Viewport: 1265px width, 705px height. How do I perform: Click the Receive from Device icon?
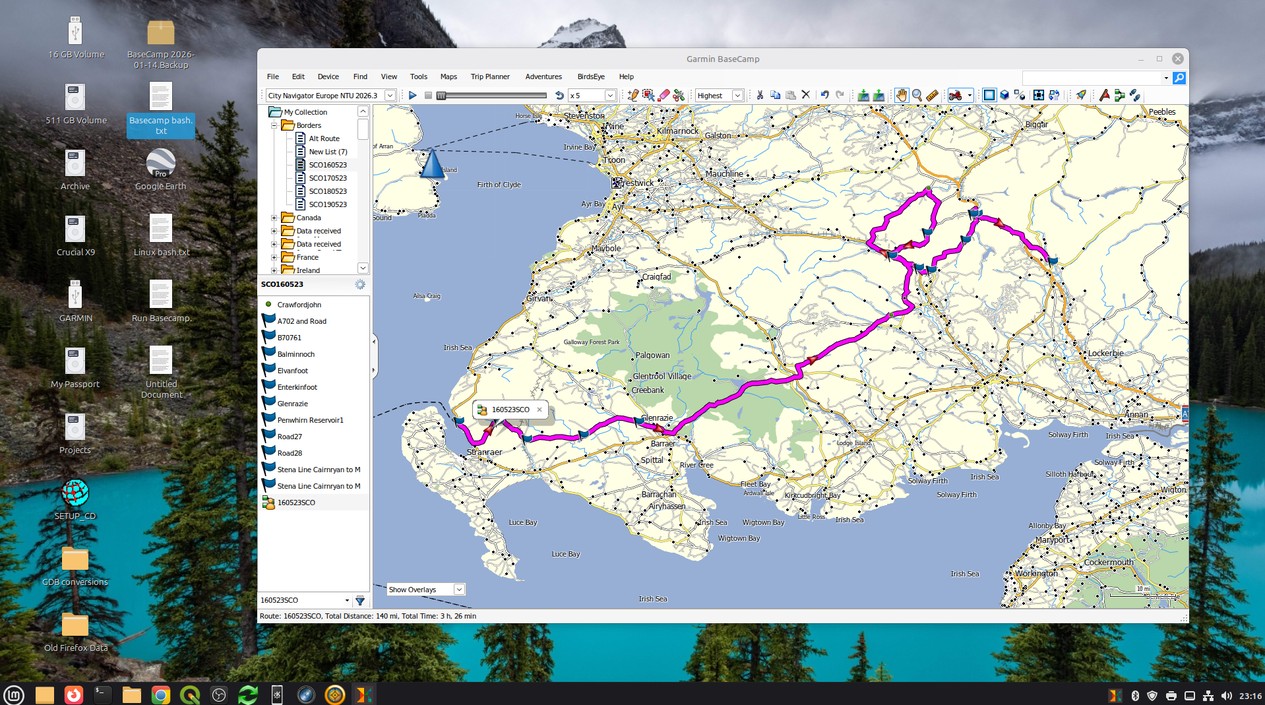[878, 95]
